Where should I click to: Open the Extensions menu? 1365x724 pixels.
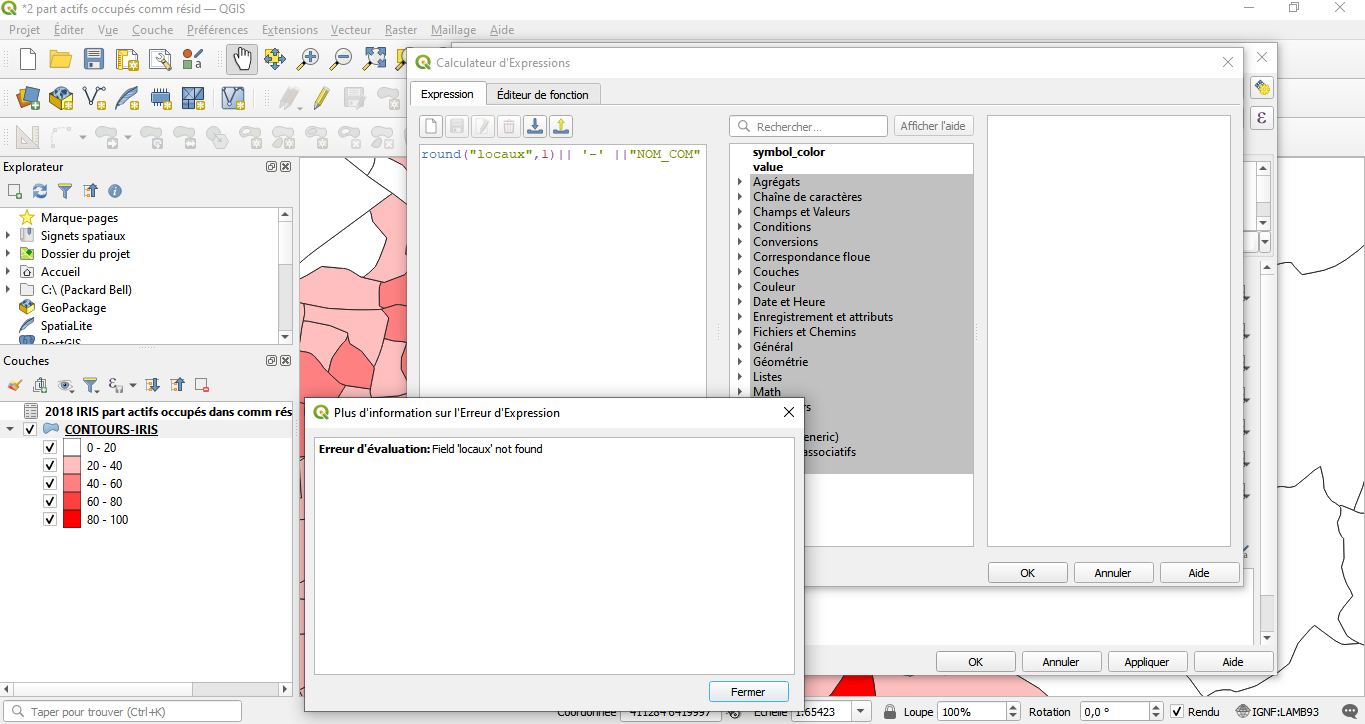[290, 30]
